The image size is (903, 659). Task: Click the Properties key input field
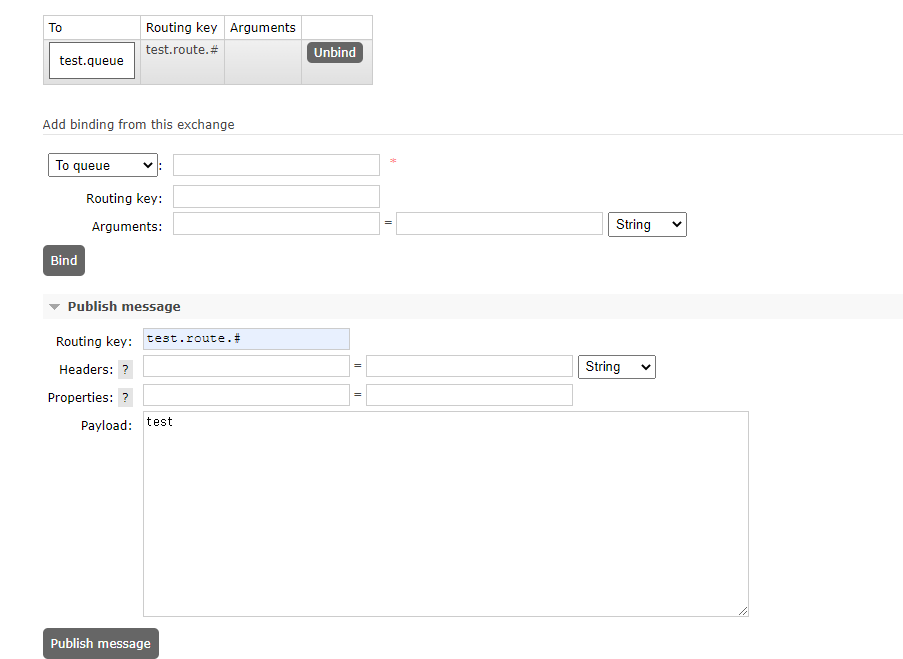(246, 395)
